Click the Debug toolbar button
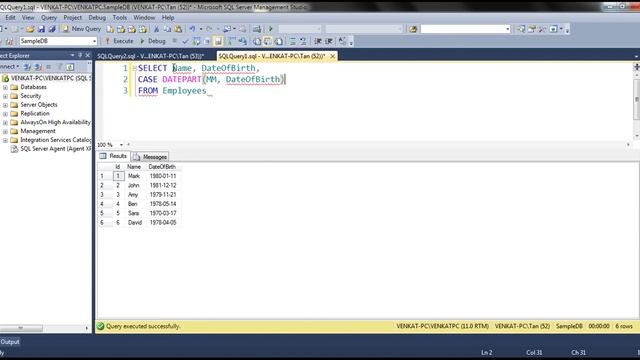Screen dimensions: 640x360 click(153, 41)
